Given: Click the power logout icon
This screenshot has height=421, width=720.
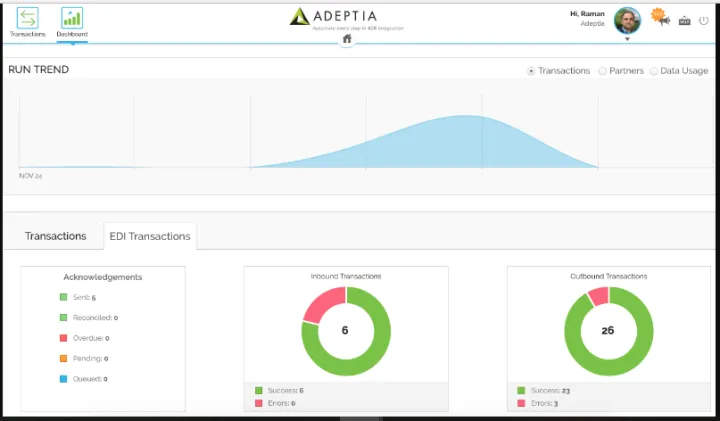Looking at the screenshot, I should tap(703, 20).
